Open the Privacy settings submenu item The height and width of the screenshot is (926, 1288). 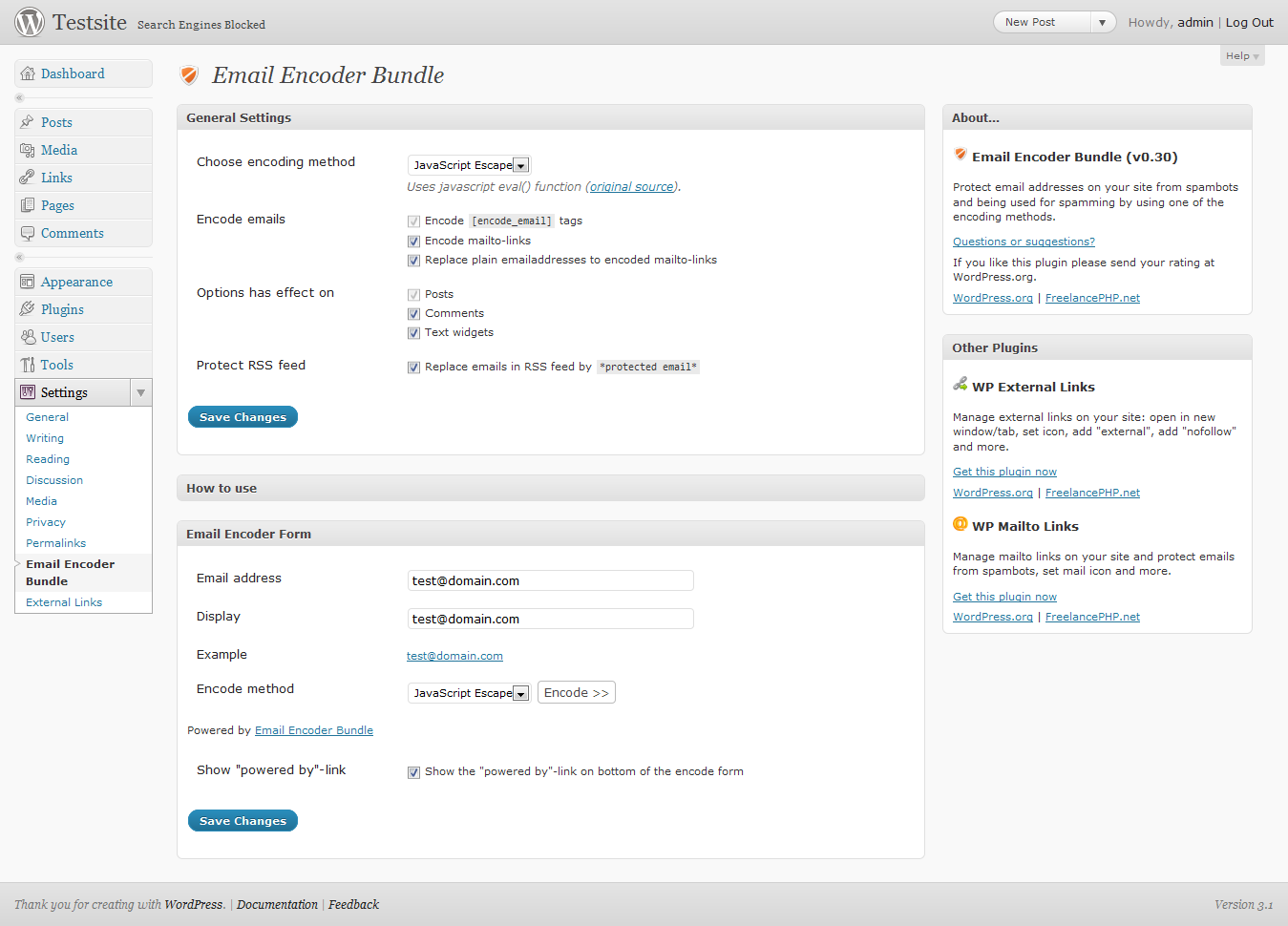46,522
